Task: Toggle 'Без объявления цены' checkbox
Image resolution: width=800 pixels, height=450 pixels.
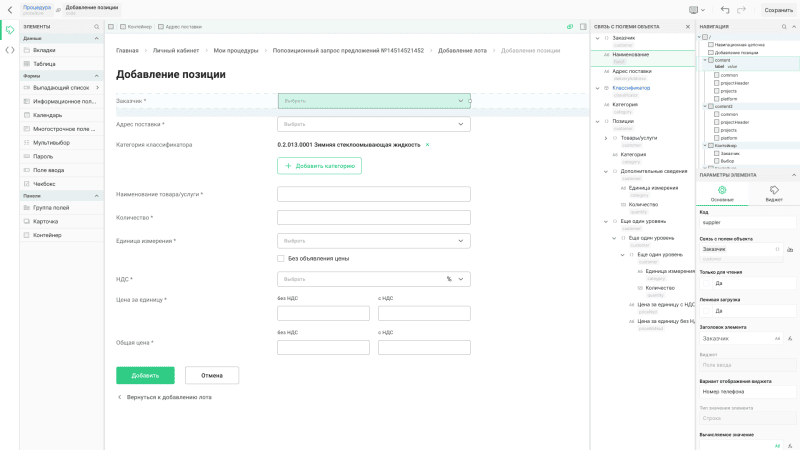Action: pos(281,258)
